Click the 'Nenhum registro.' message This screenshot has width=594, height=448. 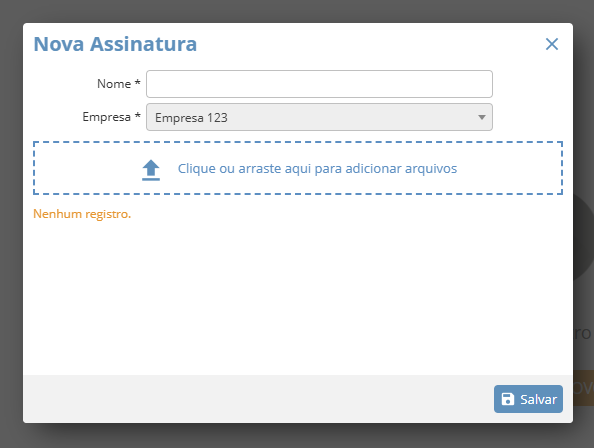(82, 214)
